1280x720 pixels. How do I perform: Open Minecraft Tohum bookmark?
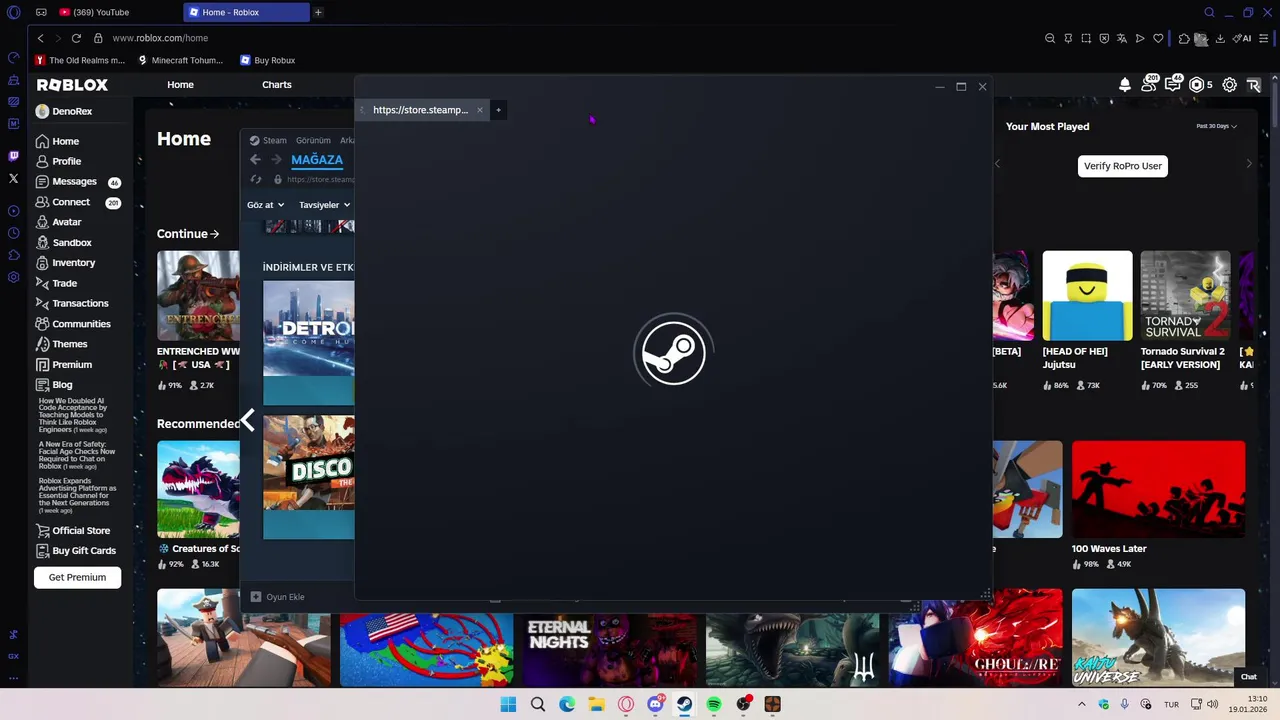[x=180, y=60]
